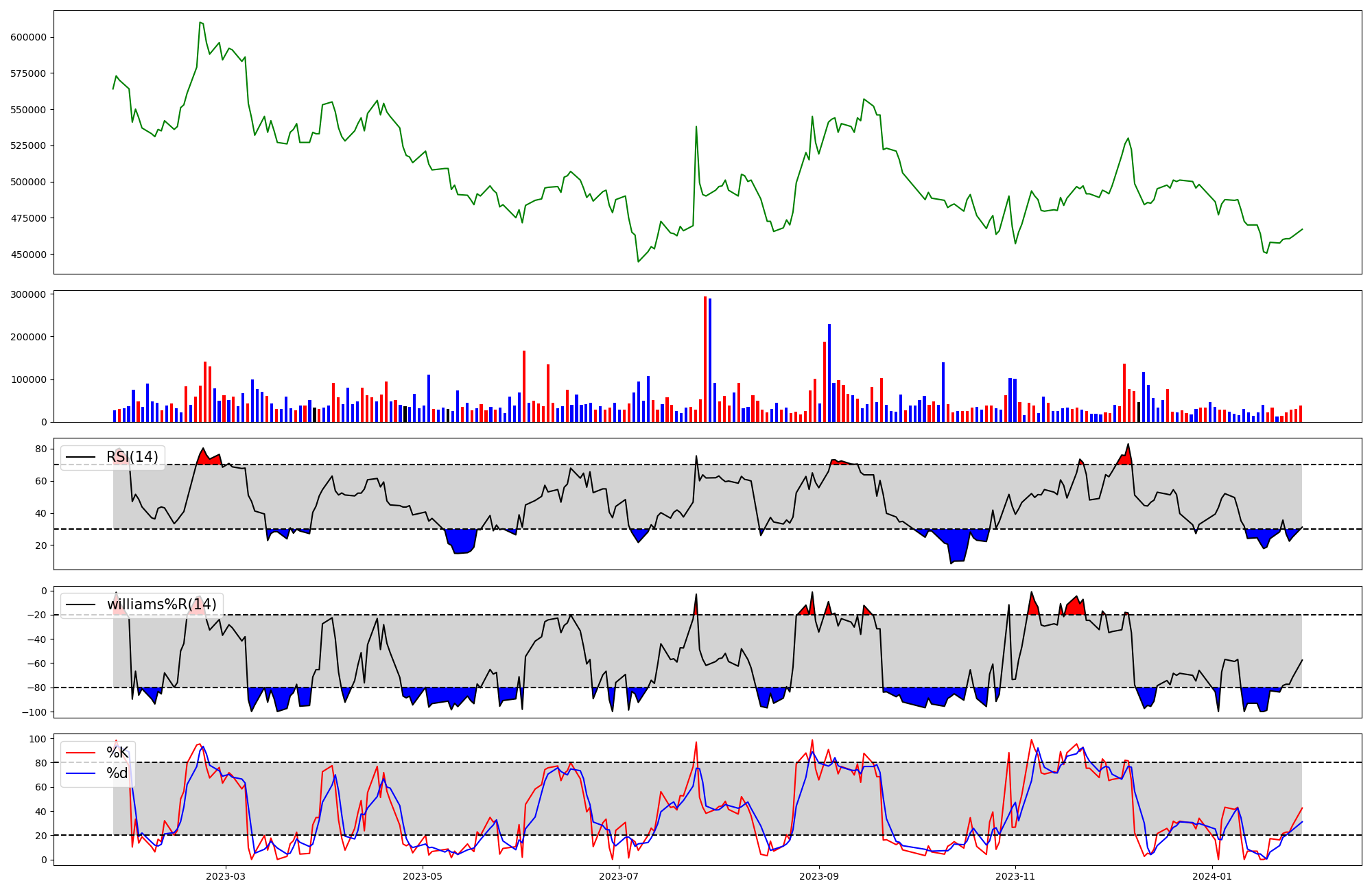Click the red legend line next to %K

click(x=80, y=753)
